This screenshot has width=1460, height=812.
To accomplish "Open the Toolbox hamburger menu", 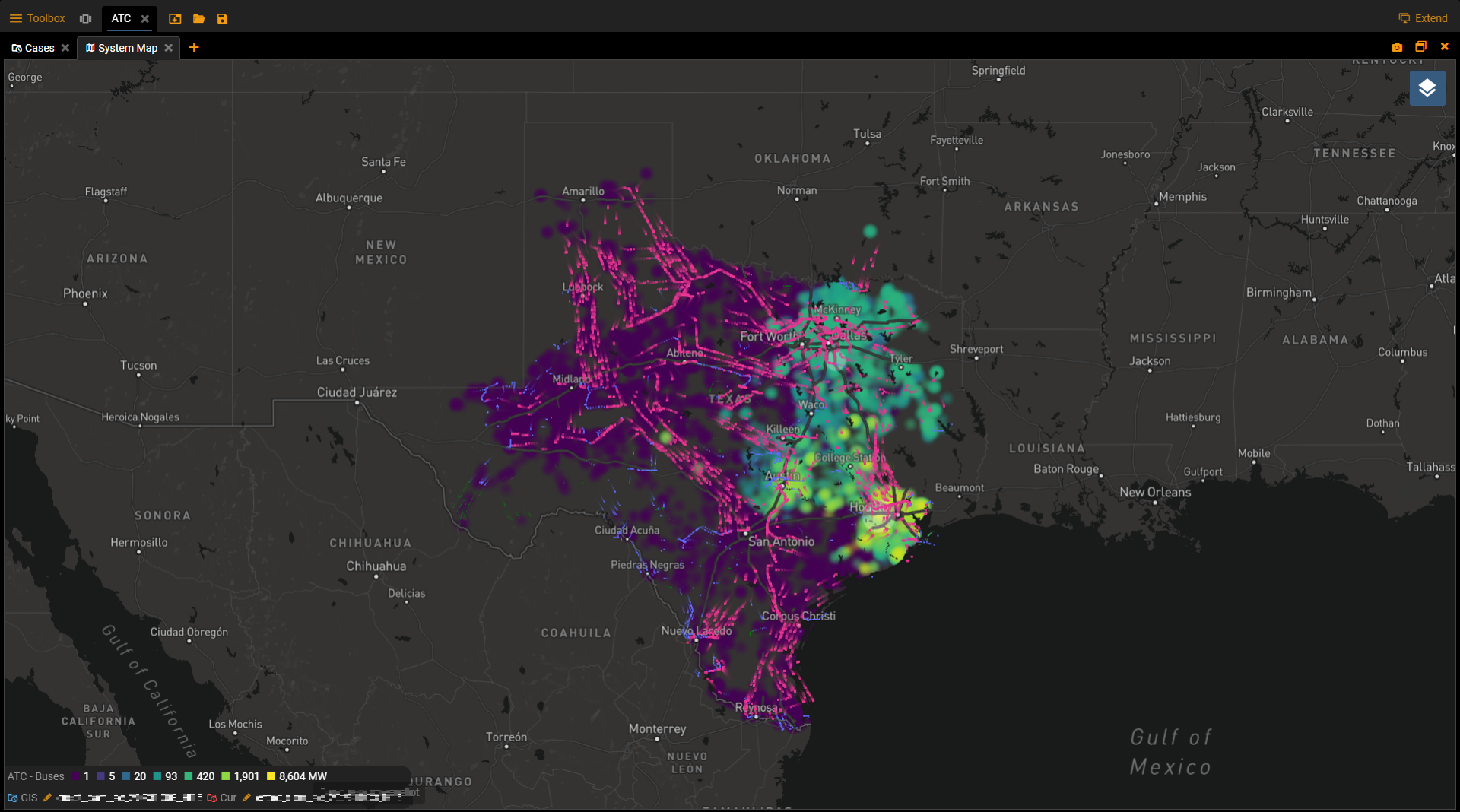I will point(15,18).
